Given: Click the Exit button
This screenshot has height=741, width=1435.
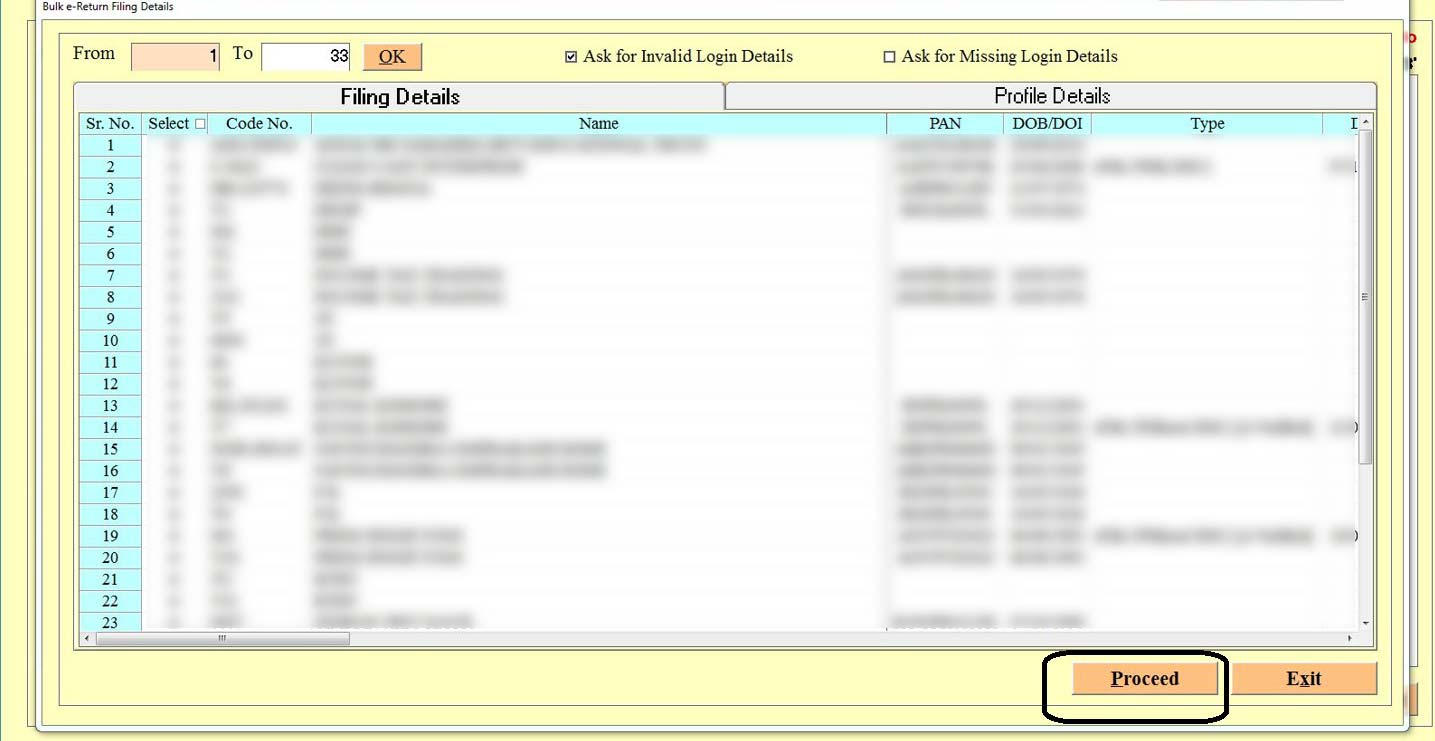Looking at the screenshot, I should click(1303, 678).
